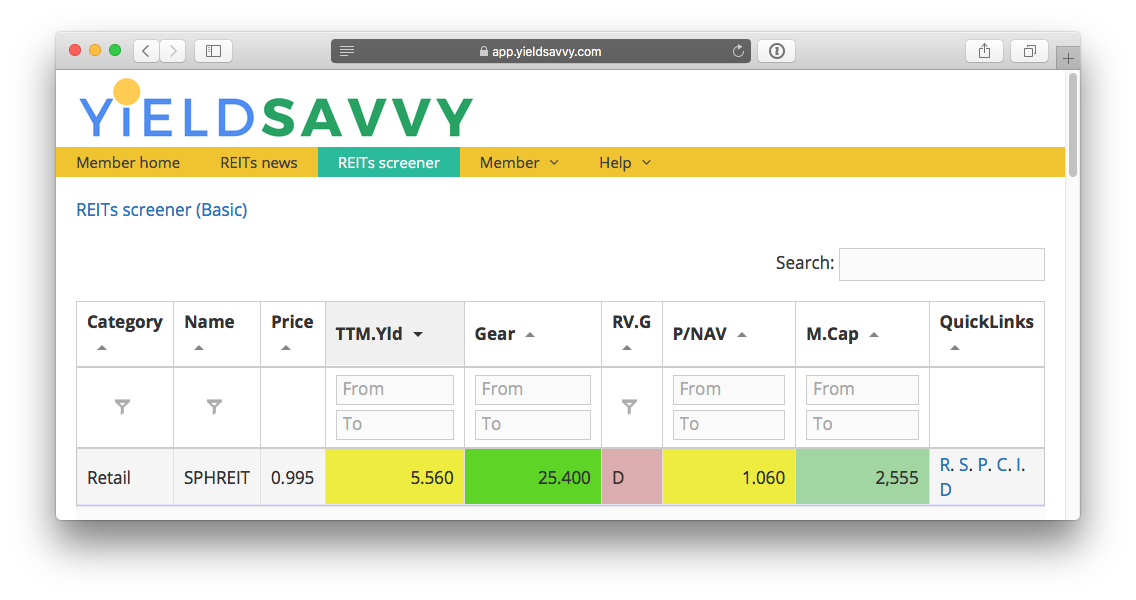Click Safari's sidebar toggle icon
The width and height of the screenshot is (1136, 600).
tap(213, 51)
